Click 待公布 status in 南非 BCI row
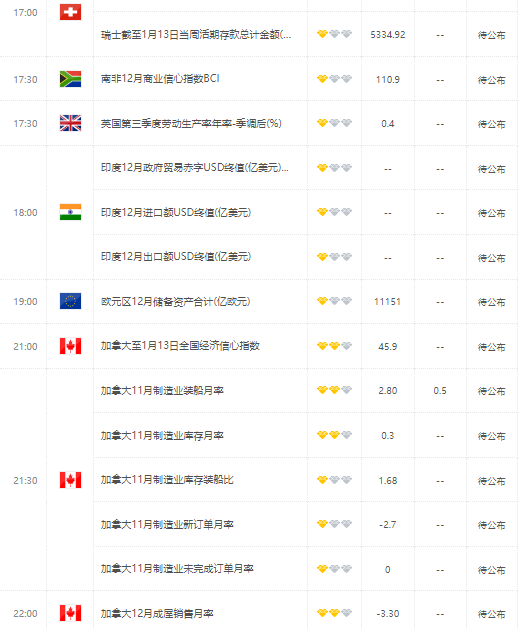 pos(491,80)
